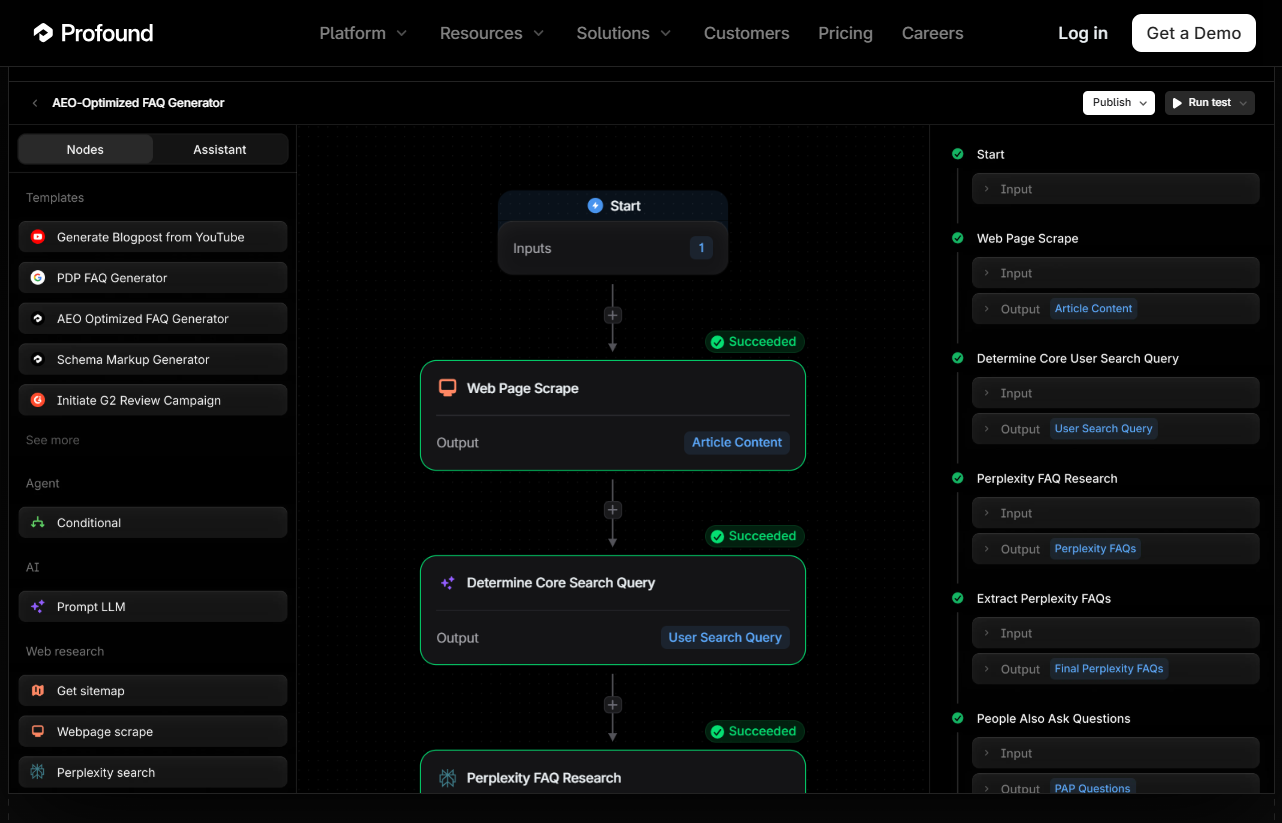1282x823 pixels.
Task: Go back using the arrow beside AEO-Optimized FAQ Generator
Action: (x=35, y=103)
